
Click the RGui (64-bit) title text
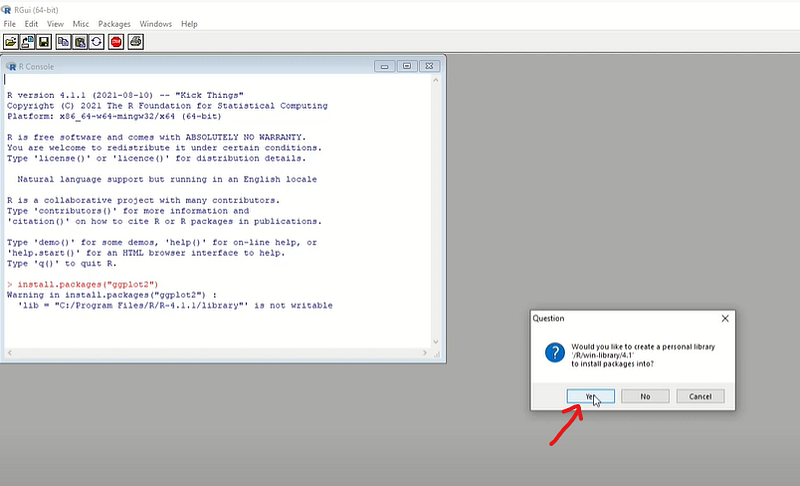coord(36,10)
